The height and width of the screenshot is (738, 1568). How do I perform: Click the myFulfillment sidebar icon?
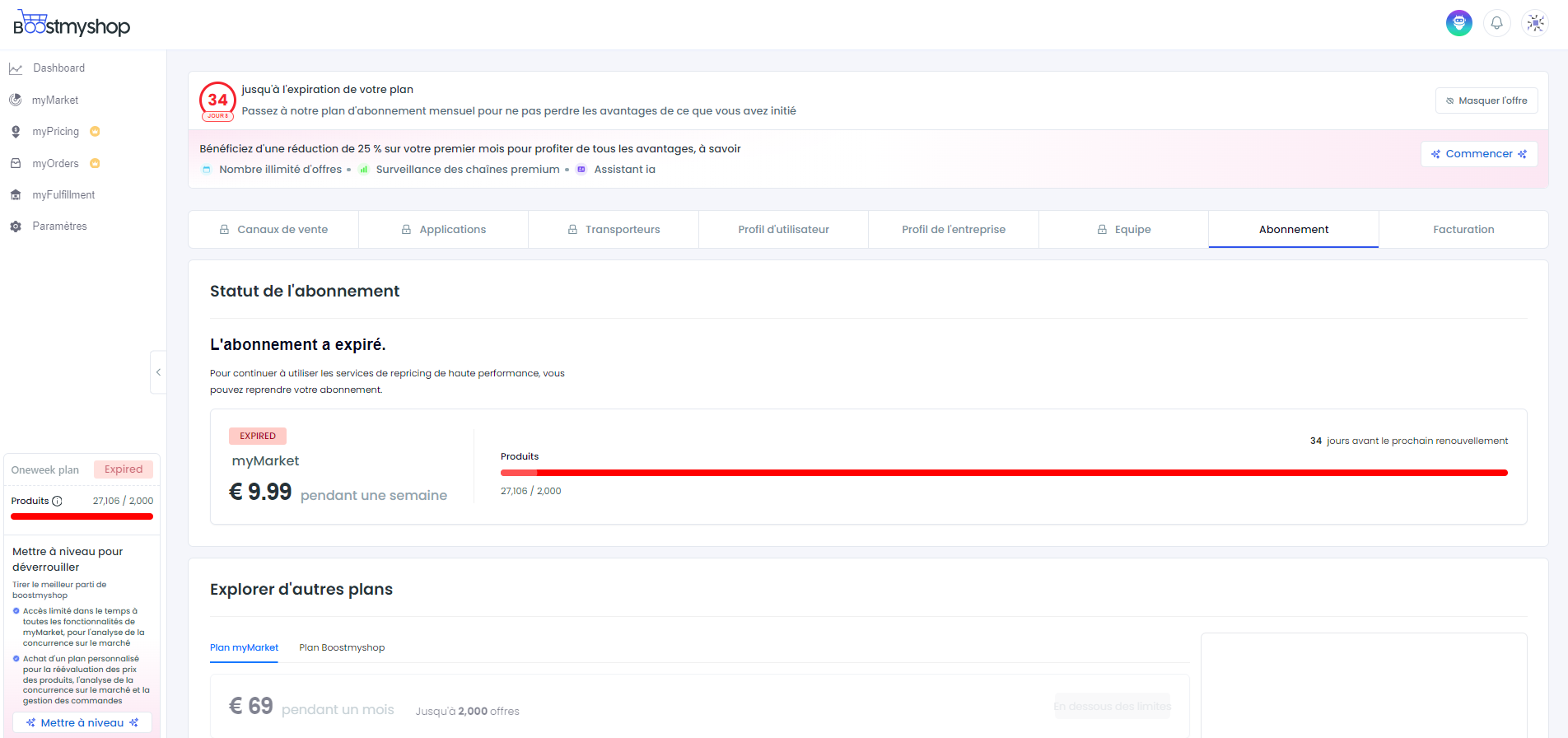tap(16, 195)
